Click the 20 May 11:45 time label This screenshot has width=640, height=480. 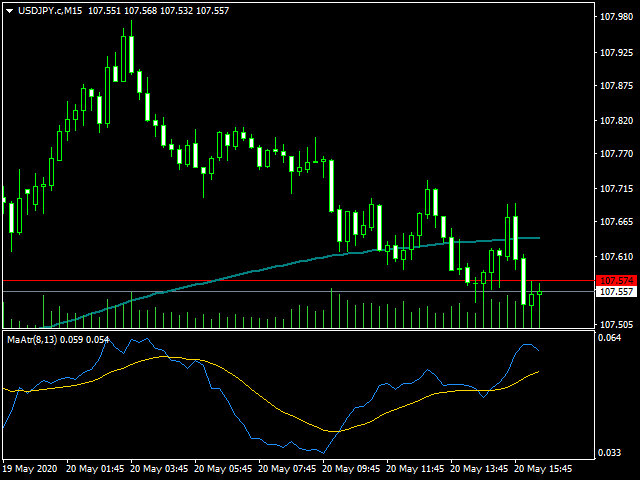tap(416, 469)
